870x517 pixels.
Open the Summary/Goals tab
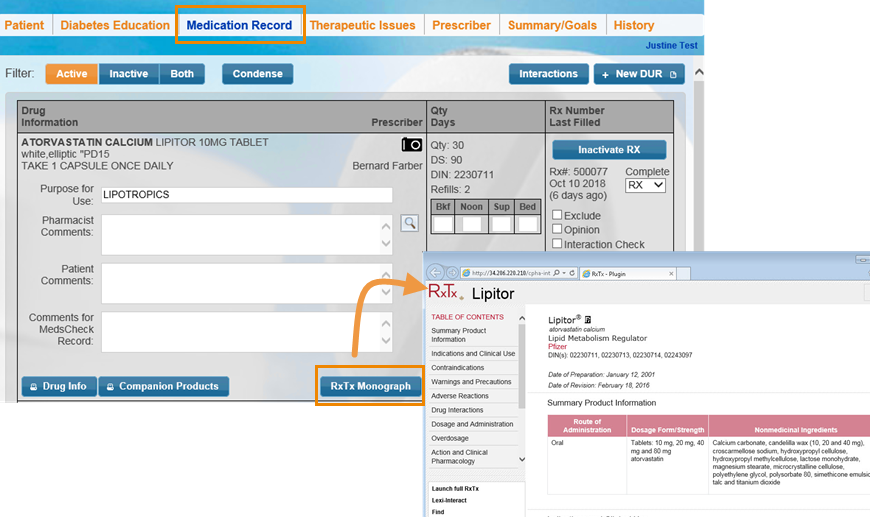pyautogui.click(x=553, y=26)
